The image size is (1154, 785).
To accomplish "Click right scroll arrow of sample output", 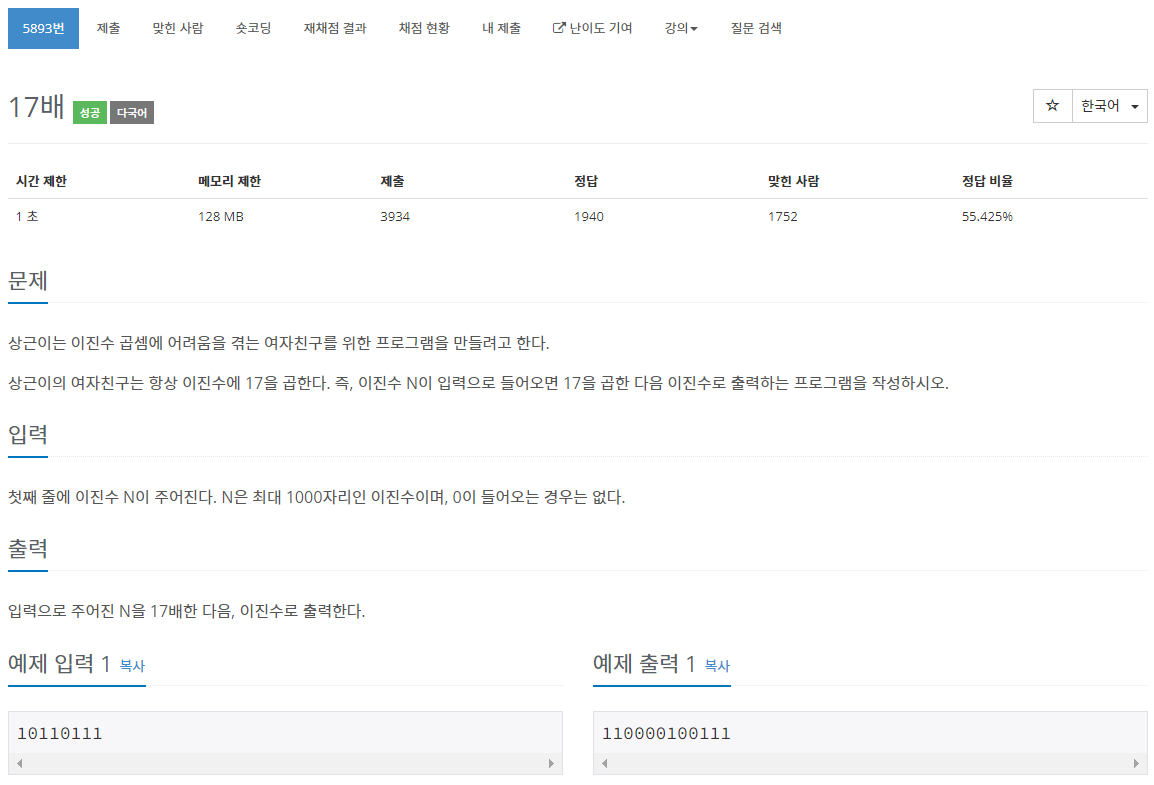I will (x=1136, y=764).
